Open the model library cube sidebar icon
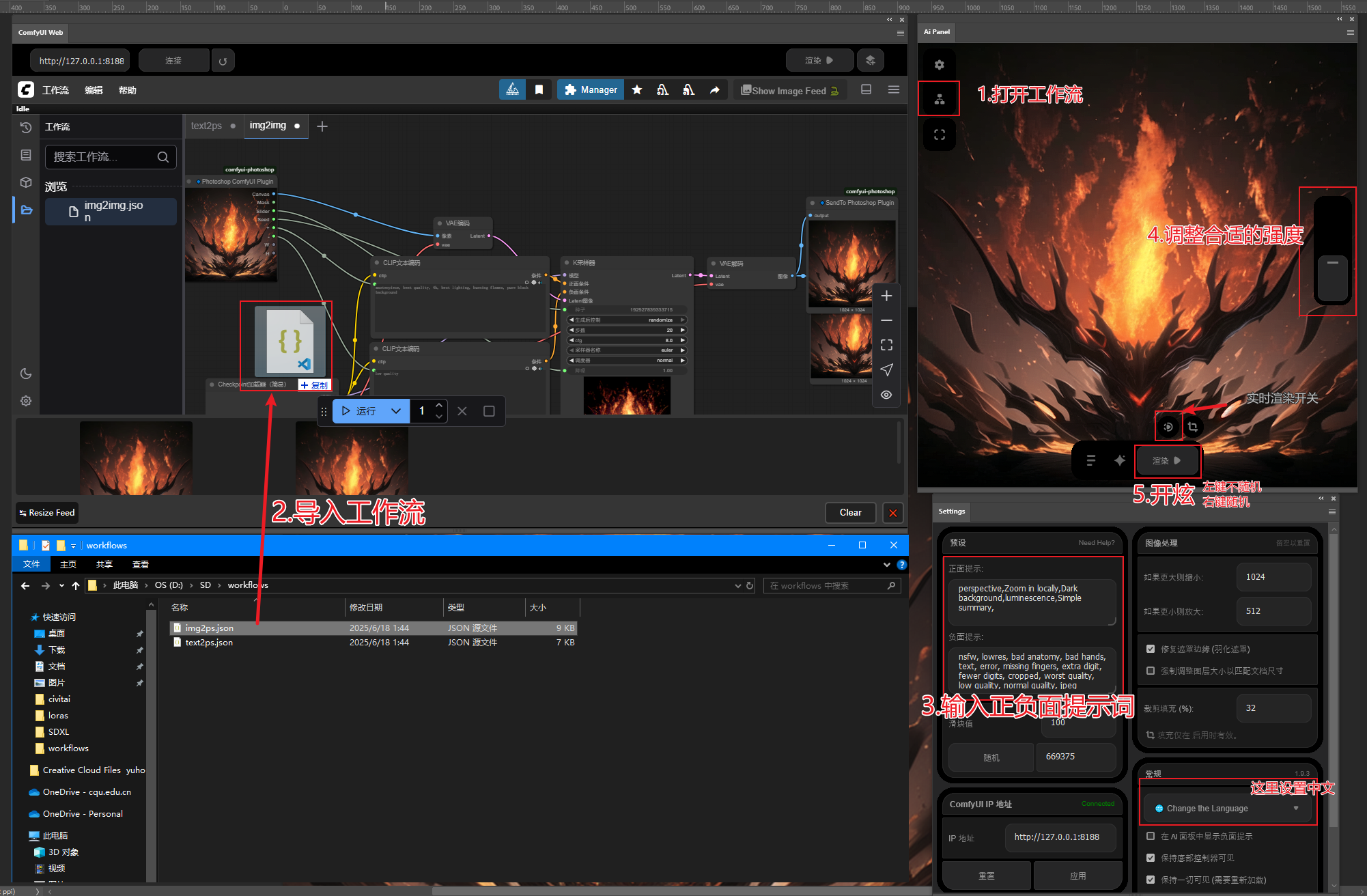 26,182
